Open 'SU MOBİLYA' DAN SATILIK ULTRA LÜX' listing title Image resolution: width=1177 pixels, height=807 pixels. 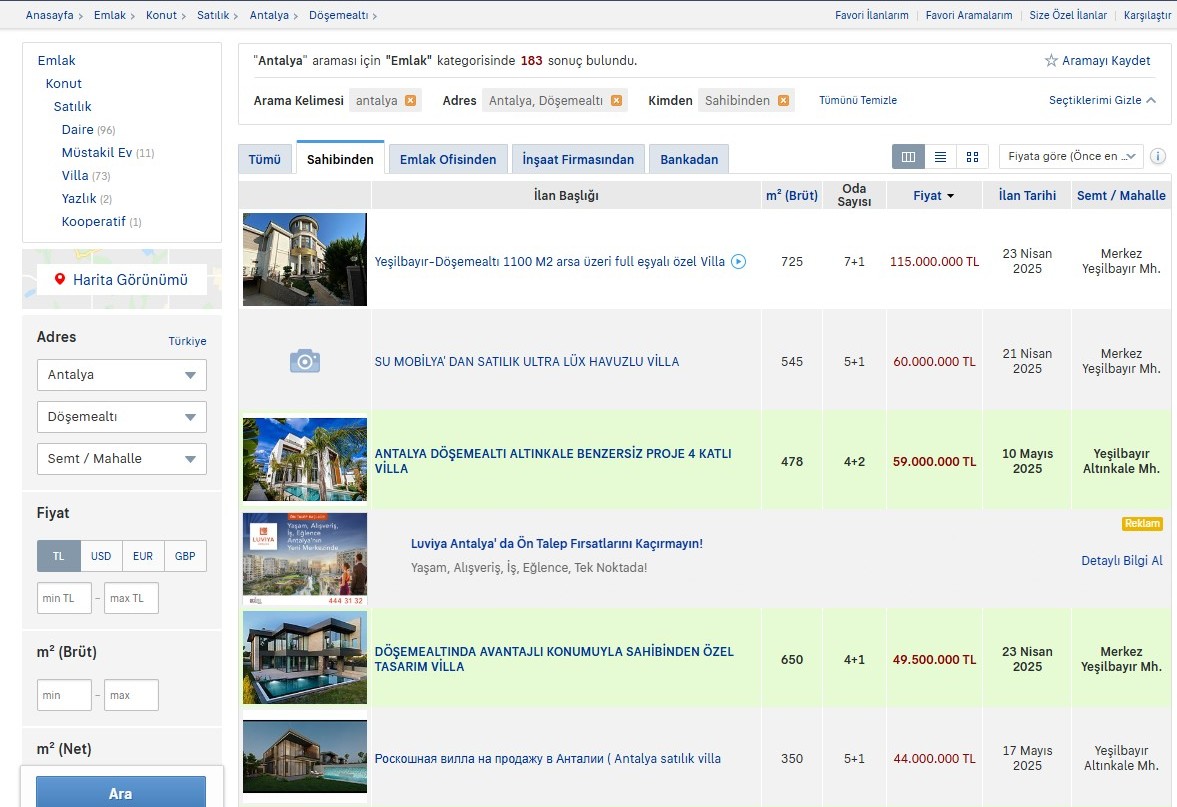pyautogui.click(x=527, y=361)
